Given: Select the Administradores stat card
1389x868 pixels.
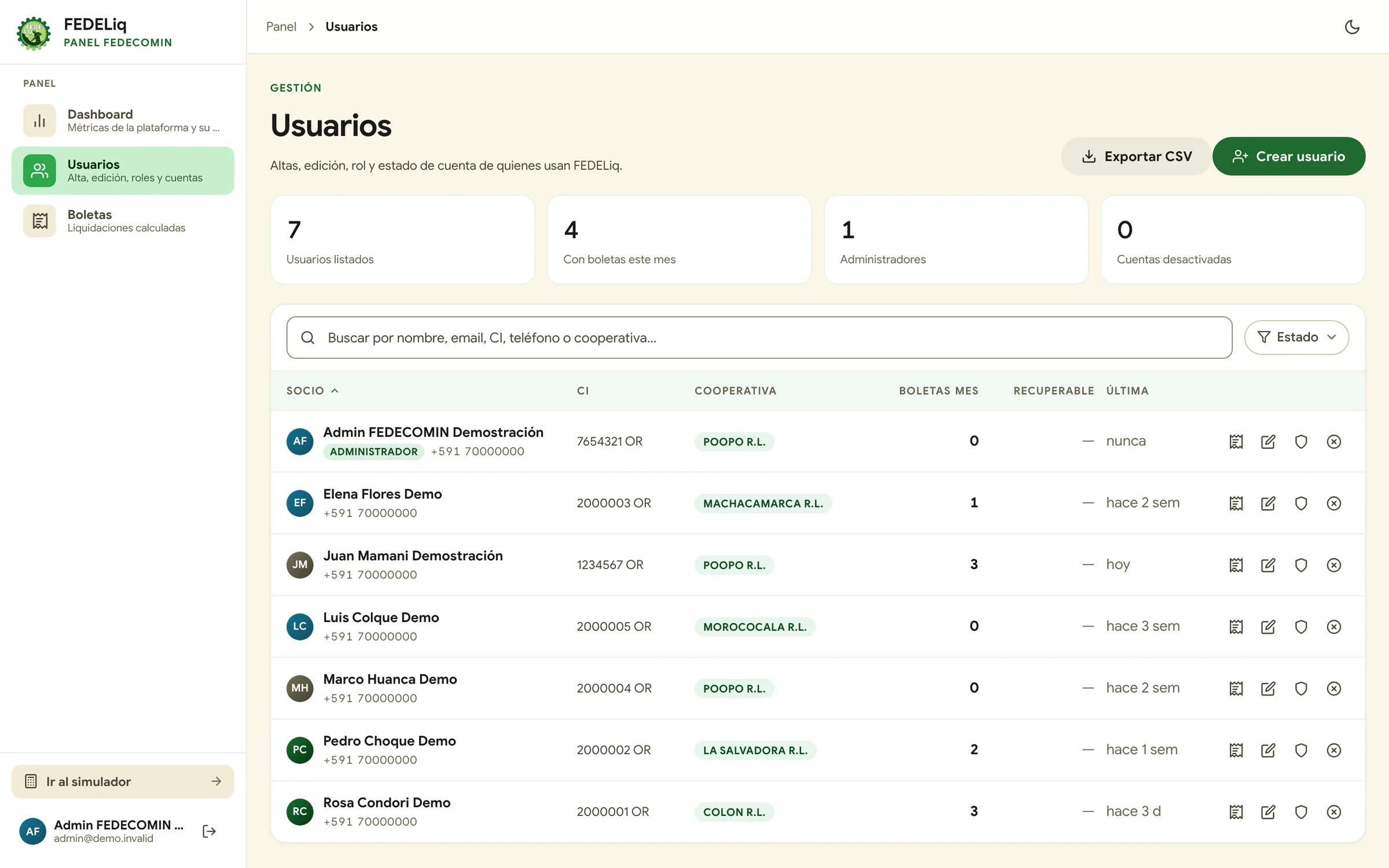Looking at the screenshot, I should [x=956, y=240].
